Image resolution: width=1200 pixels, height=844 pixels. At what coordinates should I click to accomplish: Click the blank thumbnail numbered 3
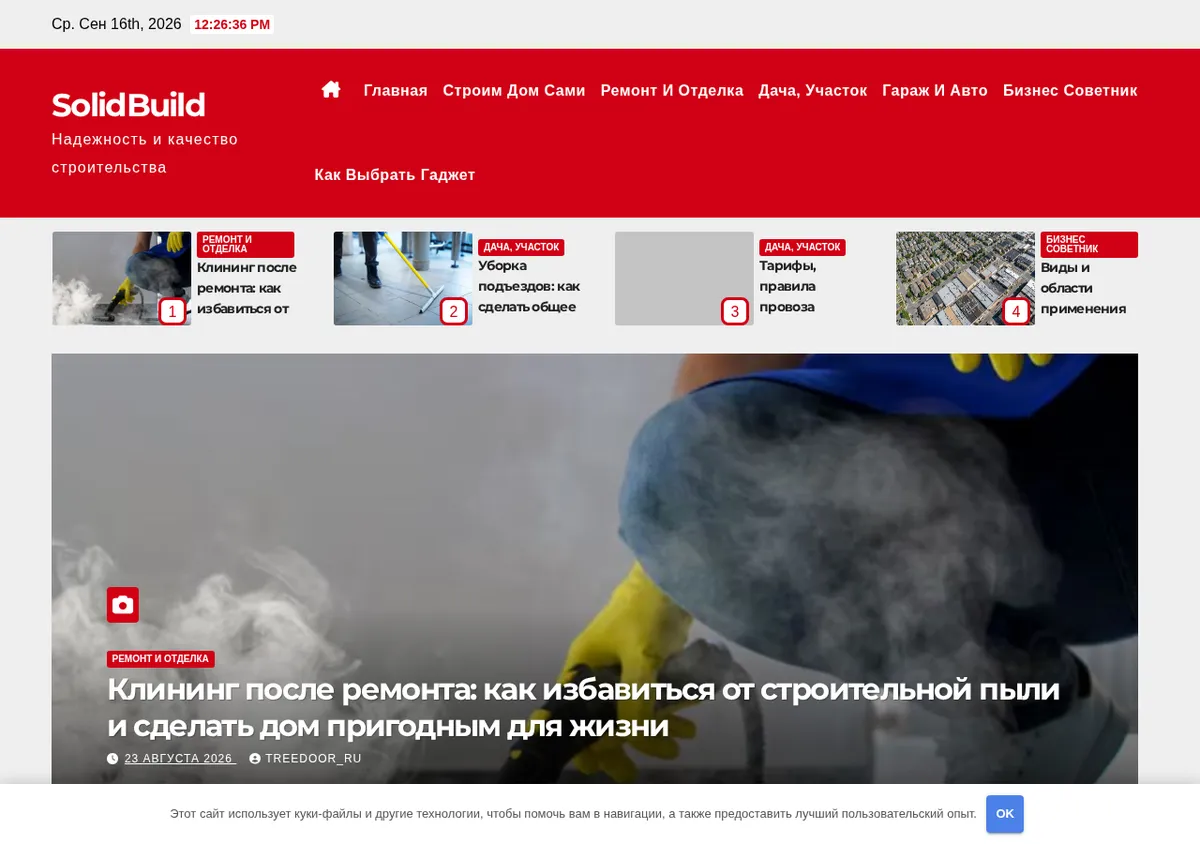(x=684, y=279)
